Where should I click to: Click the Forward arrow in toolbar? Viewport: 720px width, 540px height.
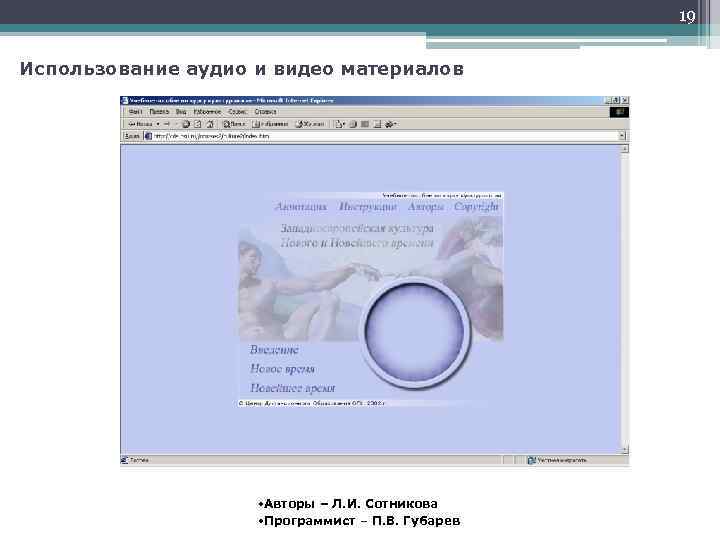tap(167, 124)
